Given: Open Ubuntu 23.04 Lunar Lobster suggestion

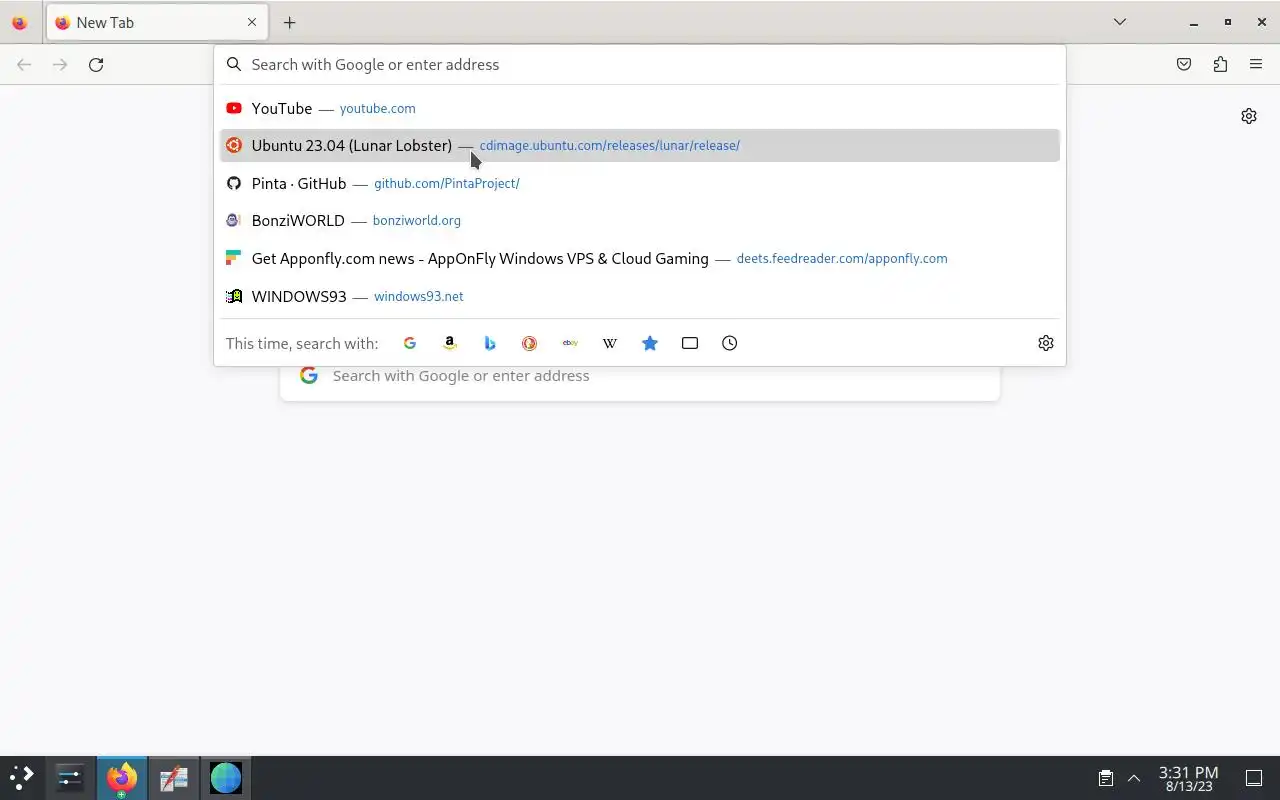Looking at the screenshot, I should pos(640,145).
